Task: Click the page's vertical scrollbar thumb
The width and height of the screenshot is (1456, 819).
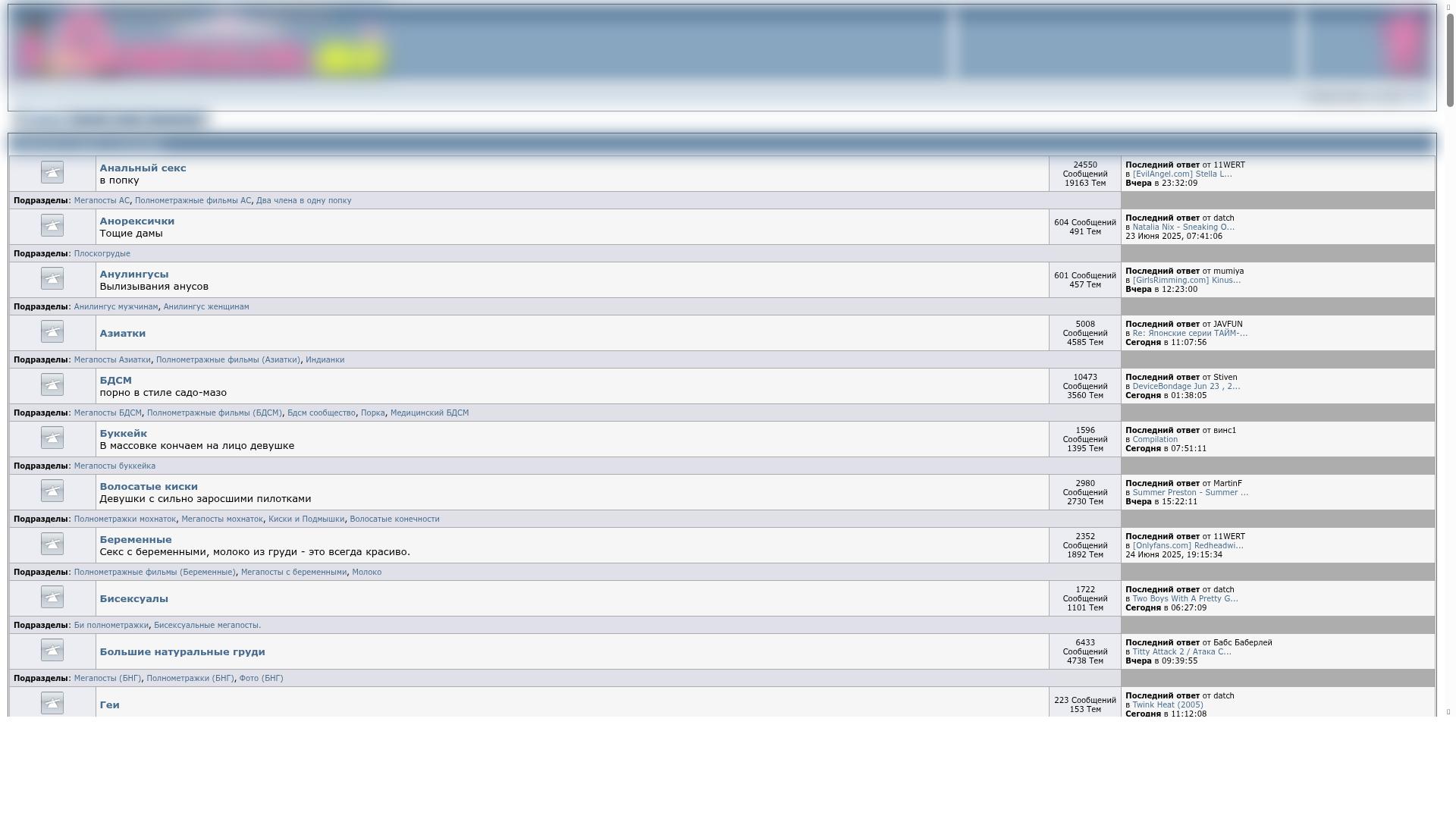Action: point(1449,61)
